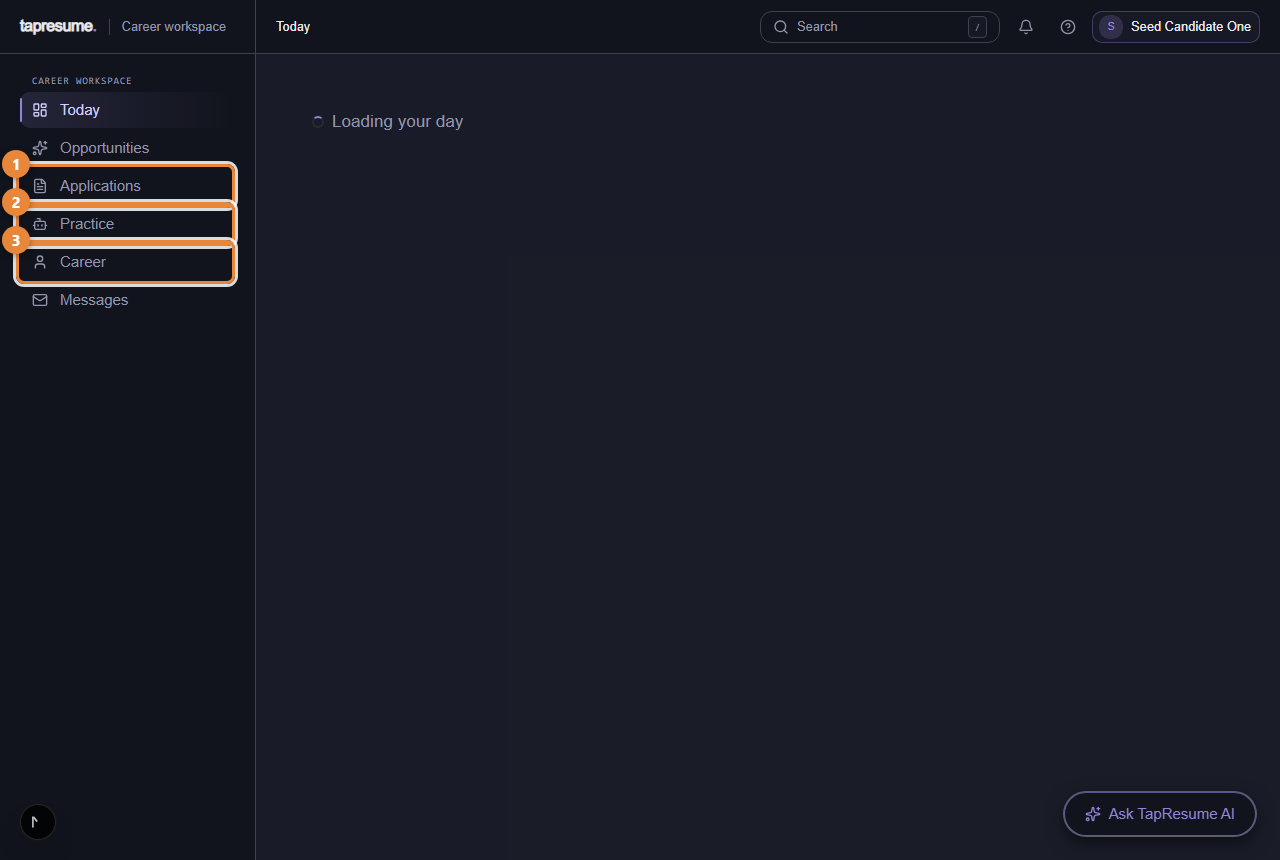Open Ask TapResume AI assistant

tap(1160, 814)
